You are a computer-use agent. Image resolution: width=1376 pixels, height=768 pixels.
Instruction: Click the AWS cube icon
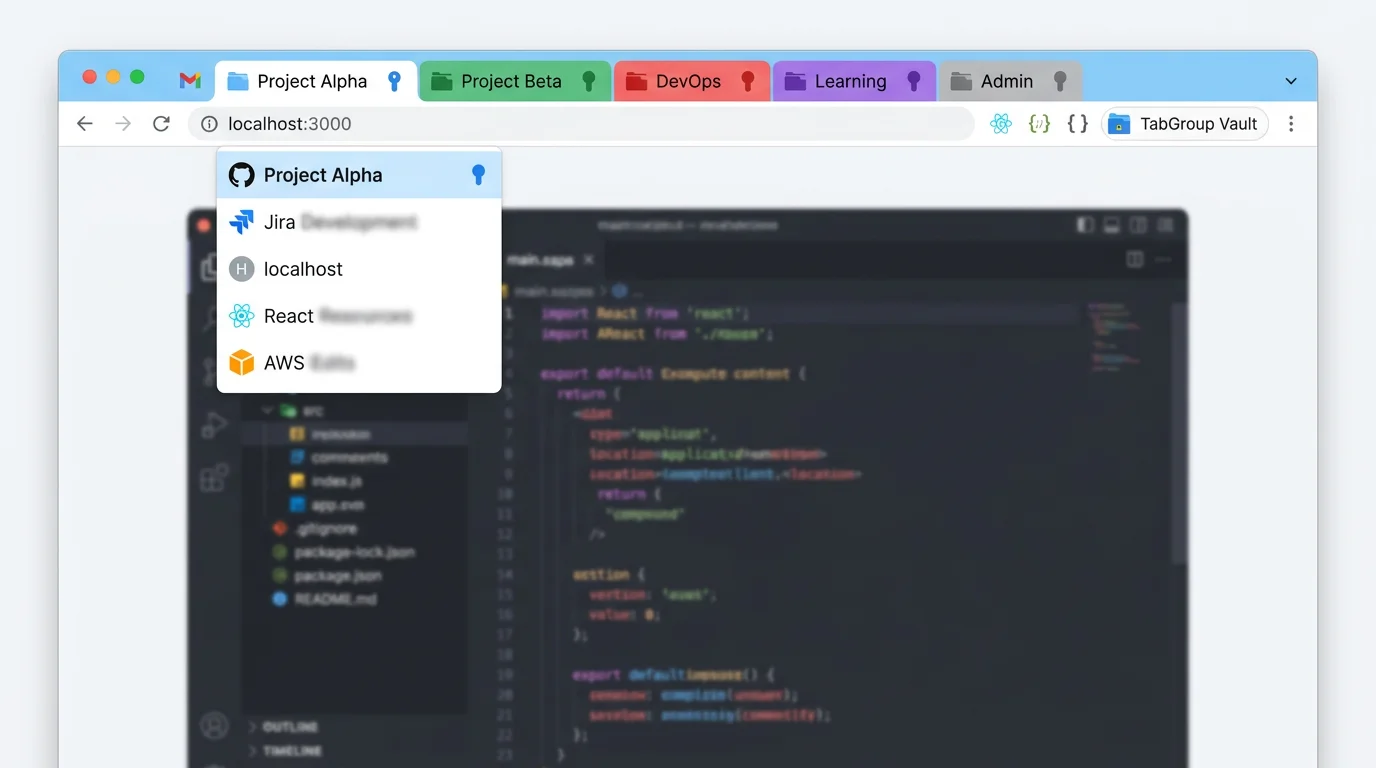pyautogui.click(x=241, y=363)
